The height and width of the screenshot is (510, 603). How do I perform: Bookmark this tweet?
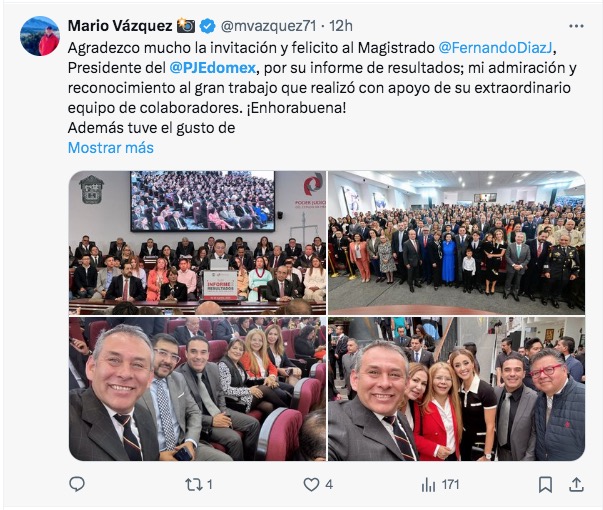coord(545,485)
